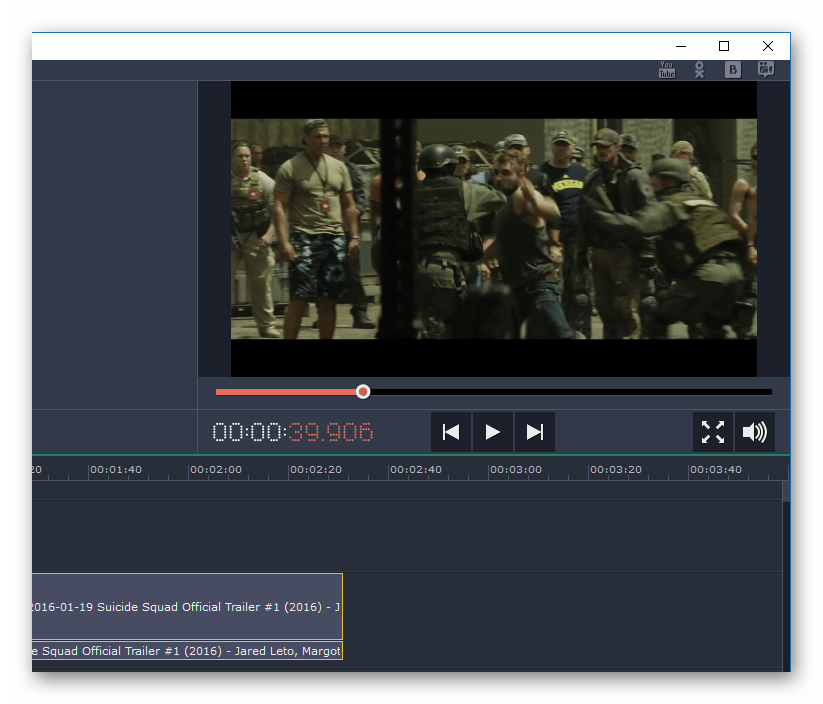
Task: Select the Suicide Squad audio track clip
Action: point(186,651)
